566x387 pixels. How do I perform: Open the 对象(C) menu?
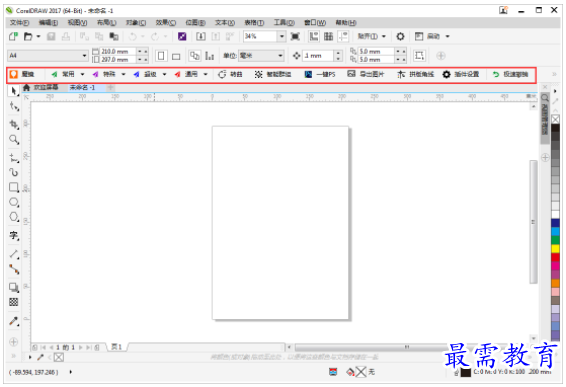(x=136, y=23)
